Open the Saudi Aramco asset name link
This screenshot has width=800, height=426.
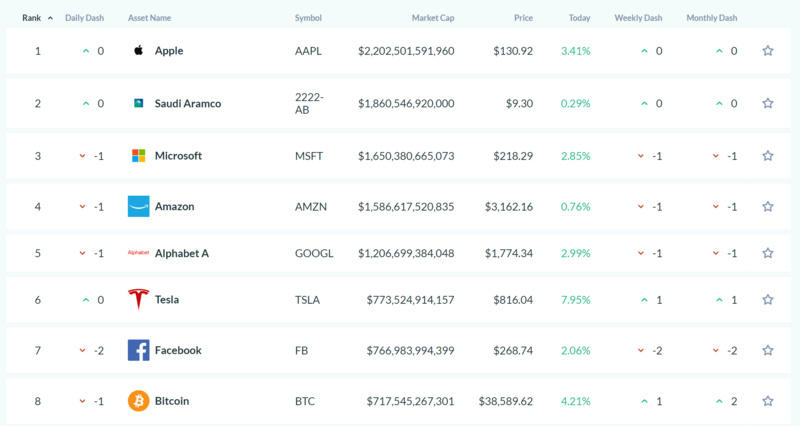(188, 103)
